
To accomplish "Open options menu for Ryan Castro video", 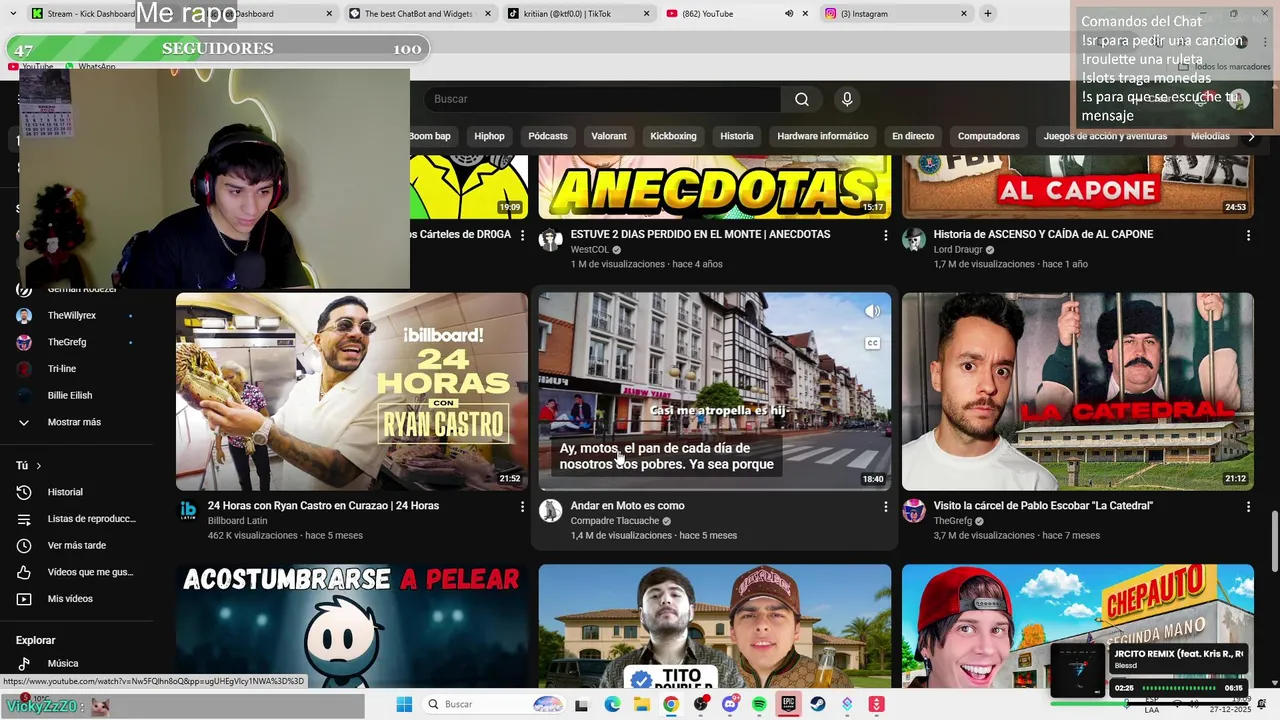I will pyautogui.click(x=522, y=507).
